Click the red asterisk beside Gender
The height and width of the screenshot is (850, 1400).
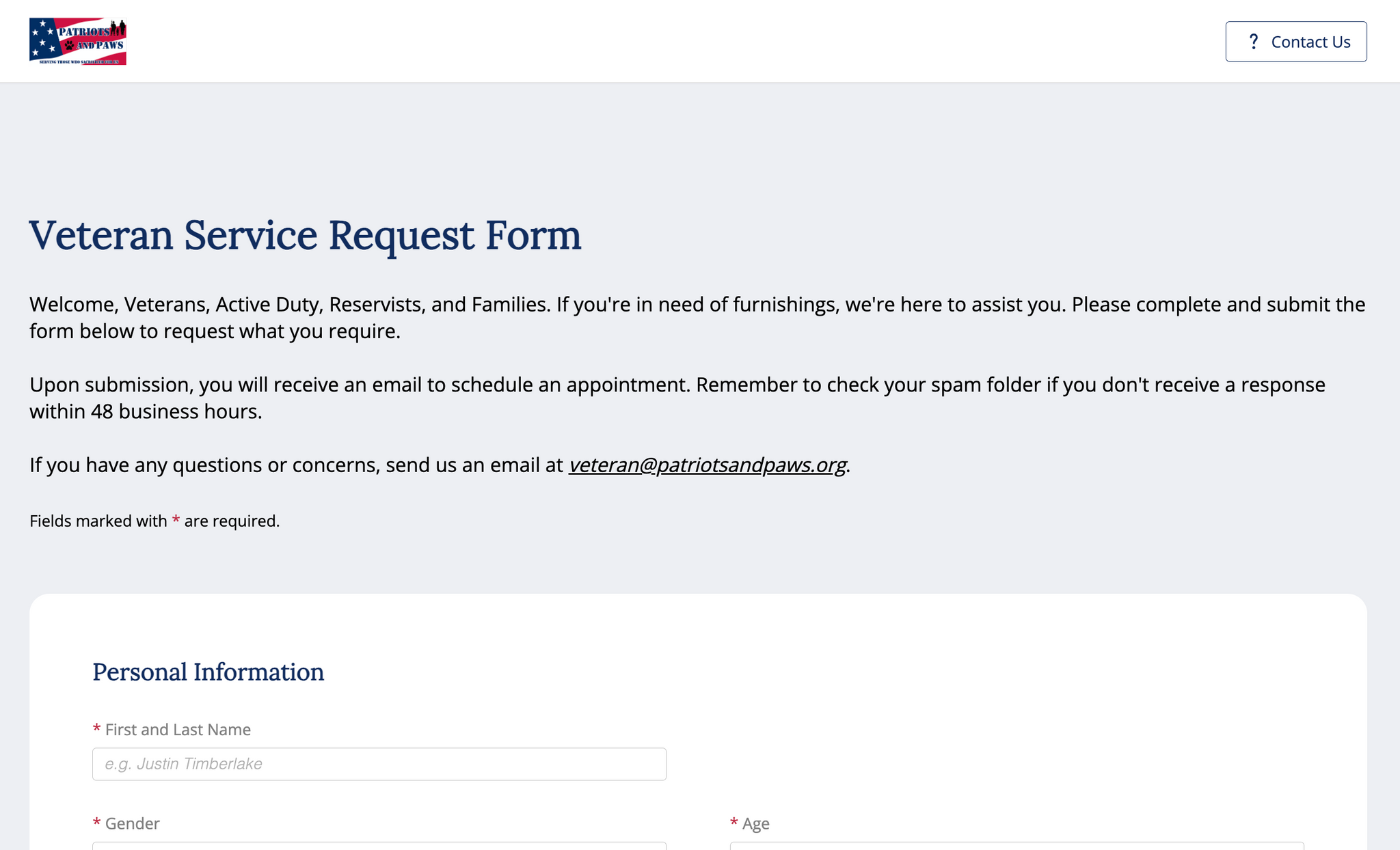click(96, 823)
